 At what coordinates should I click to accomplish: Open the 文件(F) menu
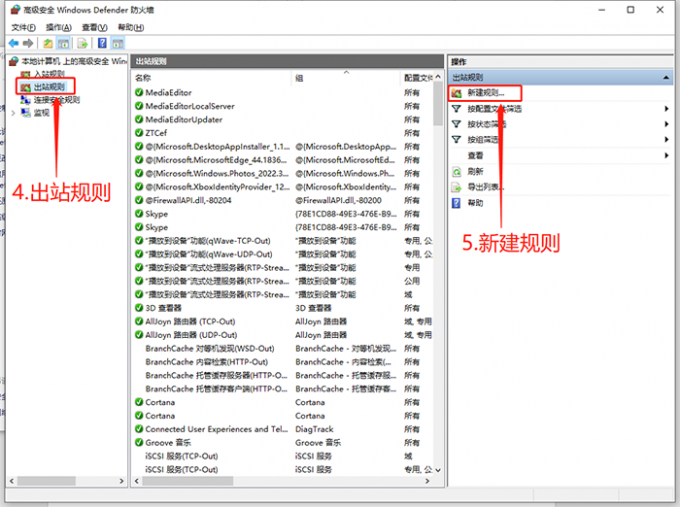pos(23,27)
